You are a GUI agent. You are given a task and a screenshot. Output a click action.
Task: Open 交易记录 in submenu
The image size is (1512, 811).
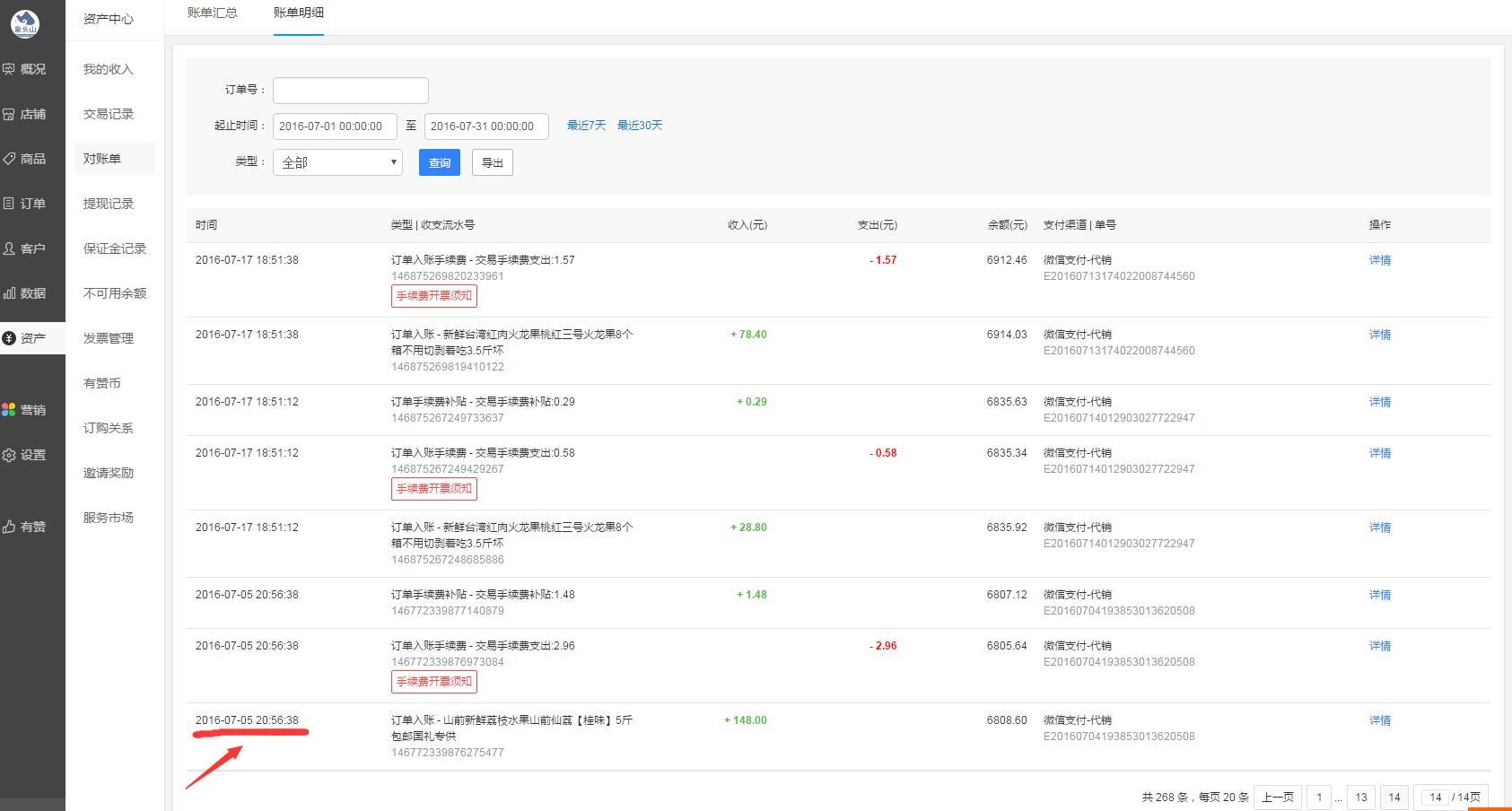pos(109,114)
